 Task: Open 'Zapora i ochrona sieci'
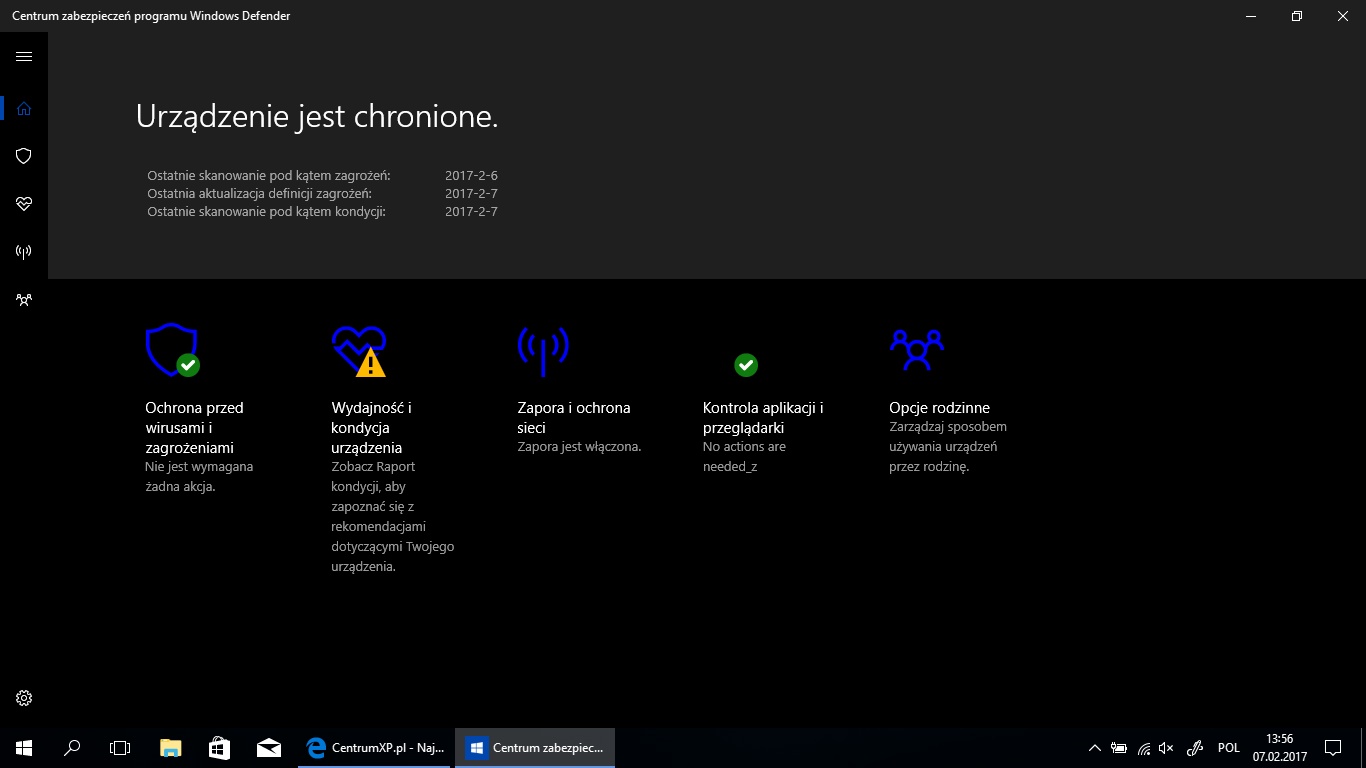tap(574, 418)
